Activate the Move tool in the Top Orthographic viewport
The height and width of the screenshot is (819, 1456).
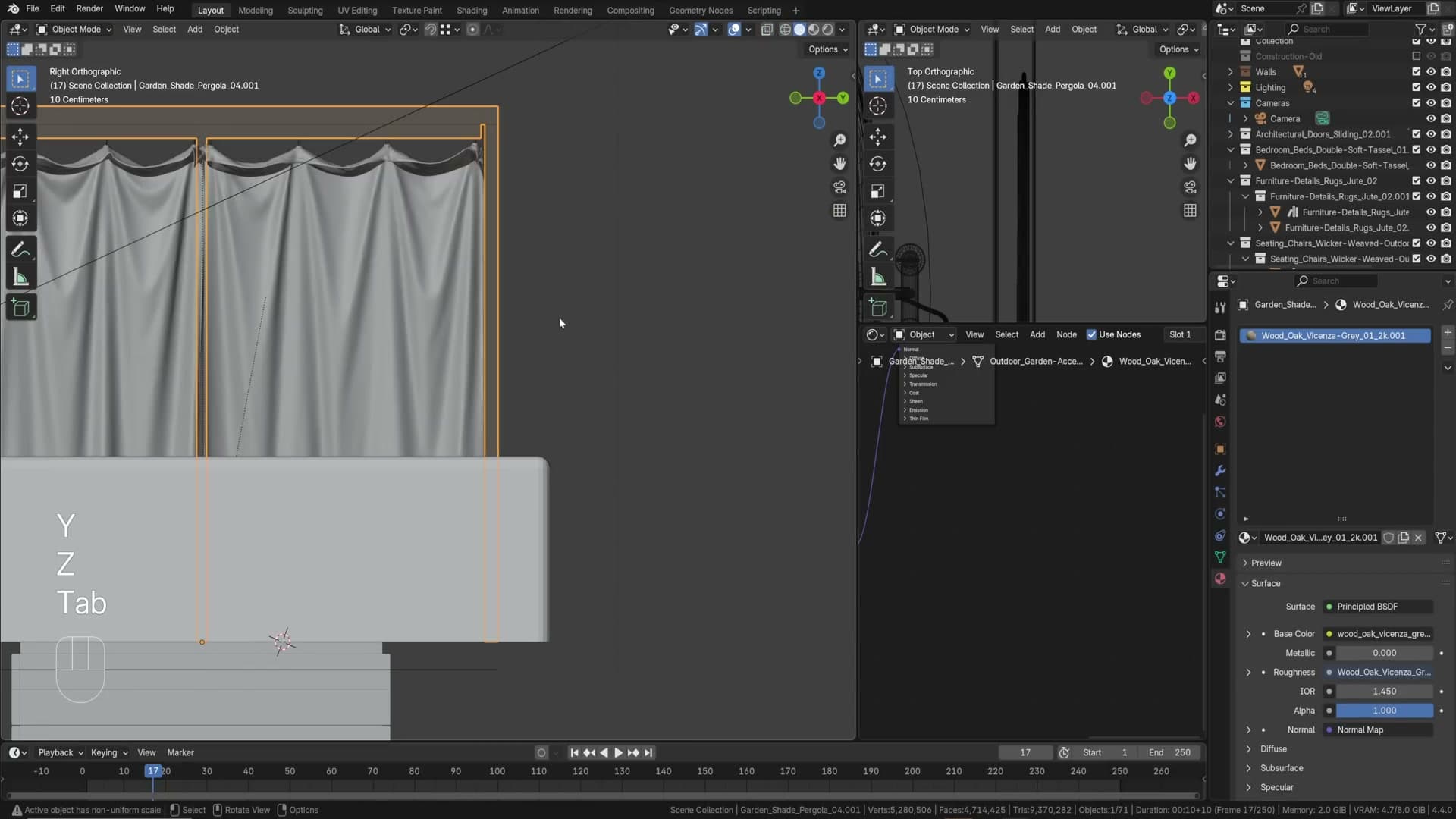pos(878,136)
